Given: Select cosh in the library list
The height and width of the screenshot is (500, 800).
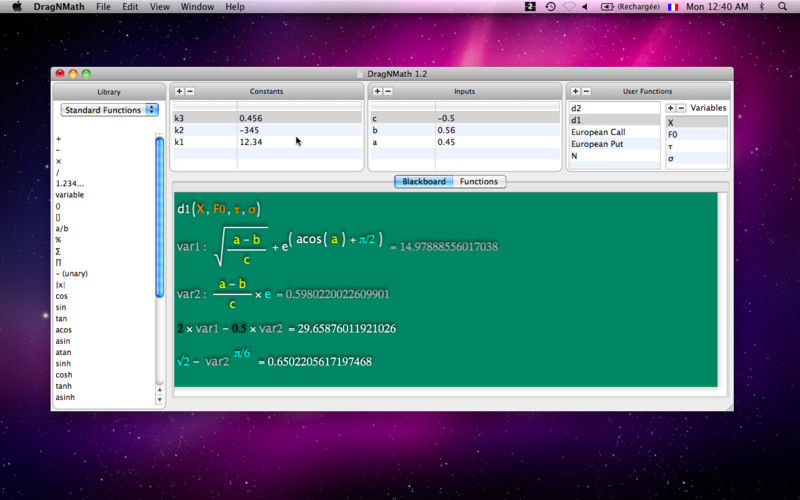Looking at the screenshot, I should coord(64,374).
